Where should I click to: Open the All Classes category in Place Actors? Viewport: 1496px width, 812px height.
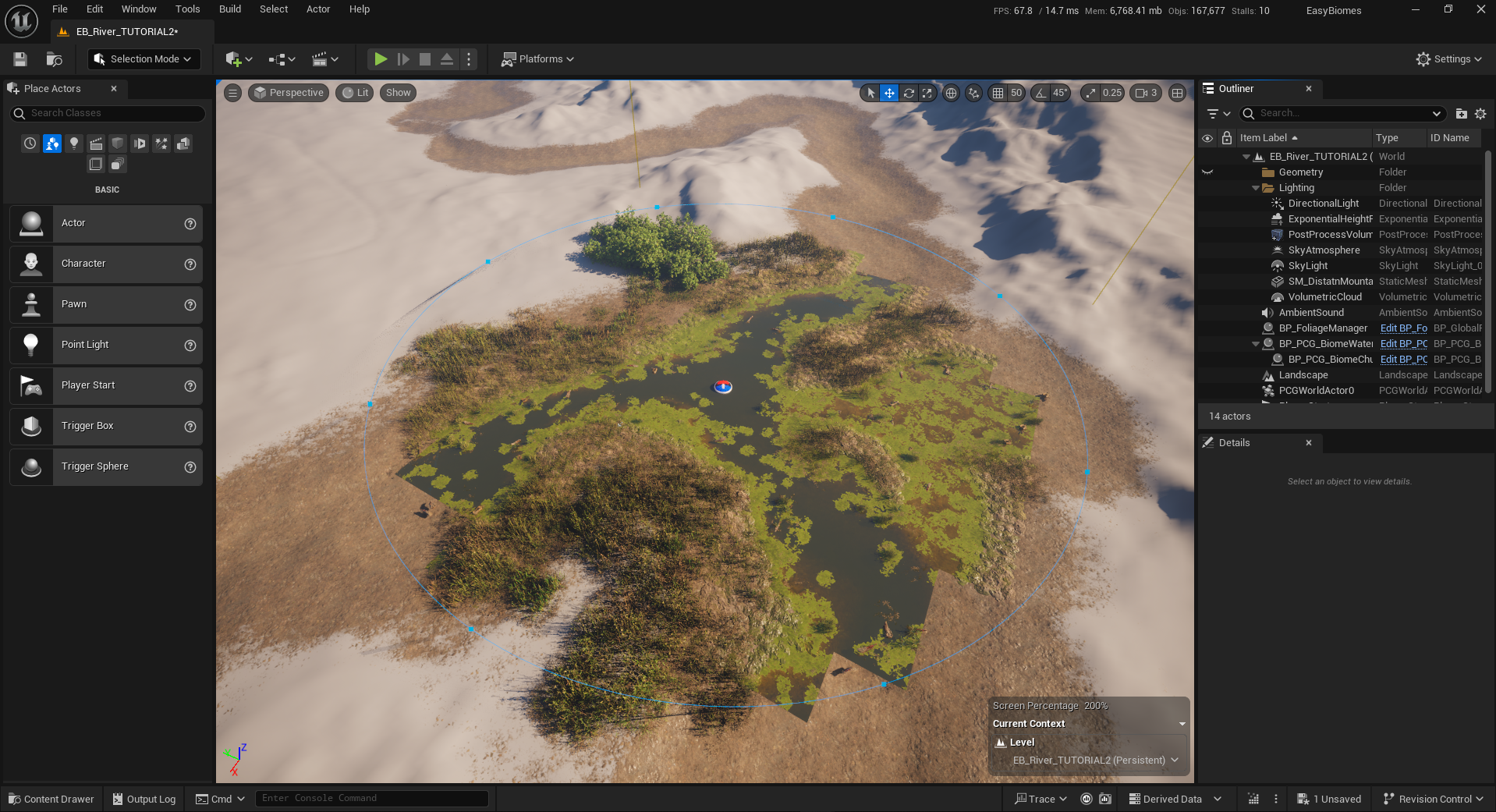pos(117,165)
